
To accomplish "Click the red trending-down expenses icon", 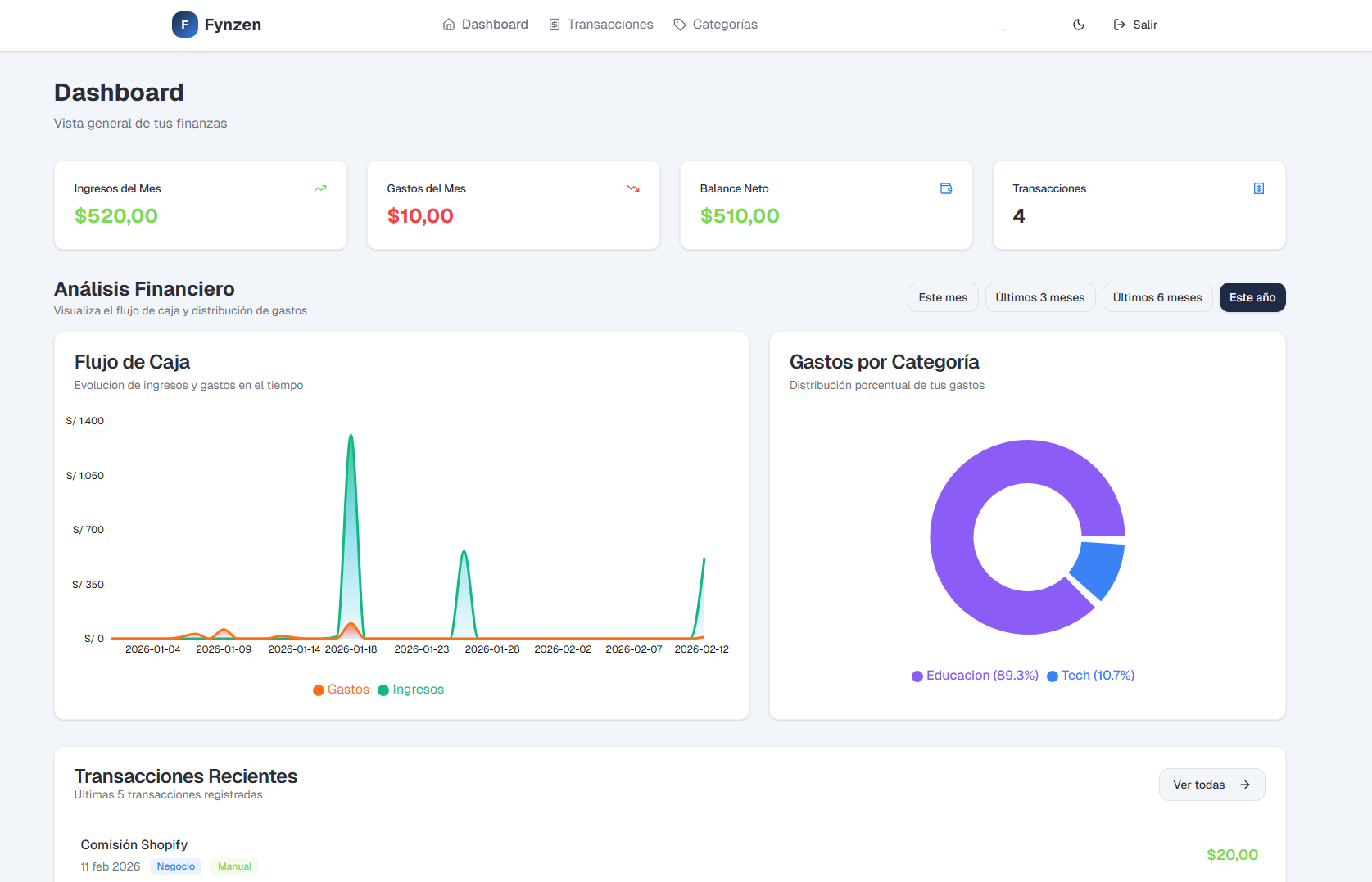I will point(633,188).
